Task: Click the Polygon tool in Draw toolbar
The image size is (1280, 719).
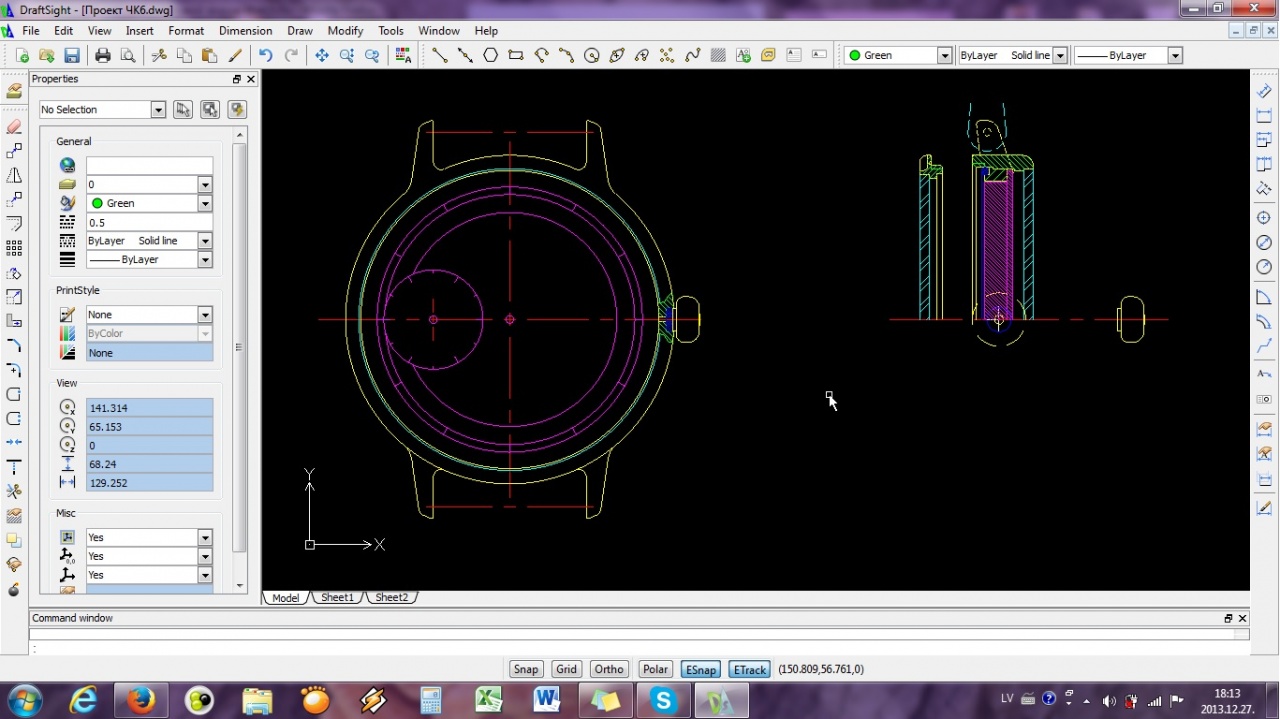Action: tap(490, 56)
